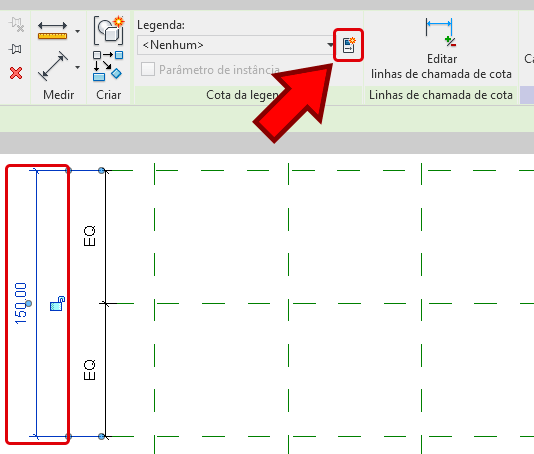The width and height of the screenshot is (534, 454).
Task: Toggle the blue padlock on dimension
Action: [x=57, y=303]
